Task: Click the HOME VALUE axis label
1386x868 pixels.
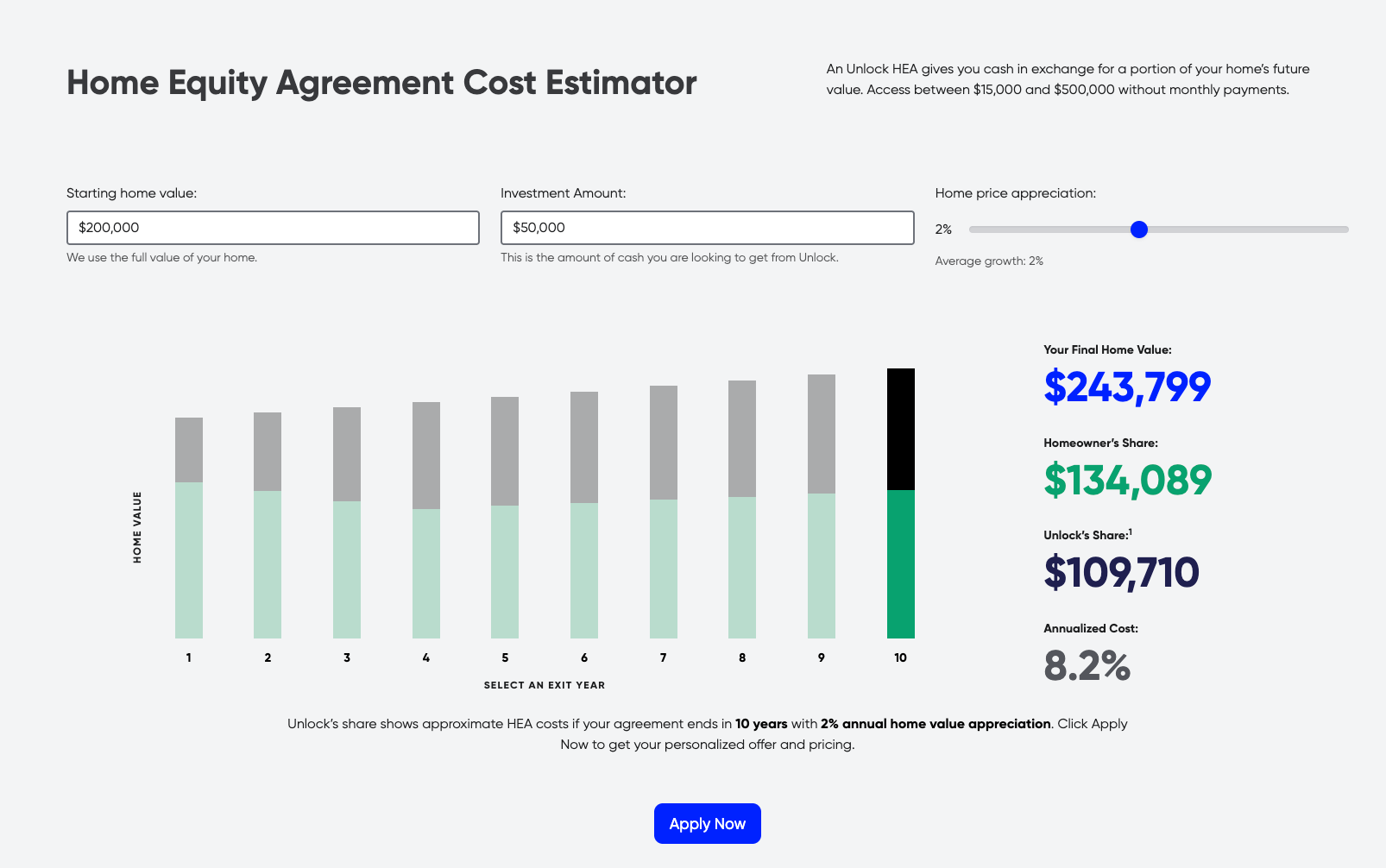Action: tap(137, 527)
